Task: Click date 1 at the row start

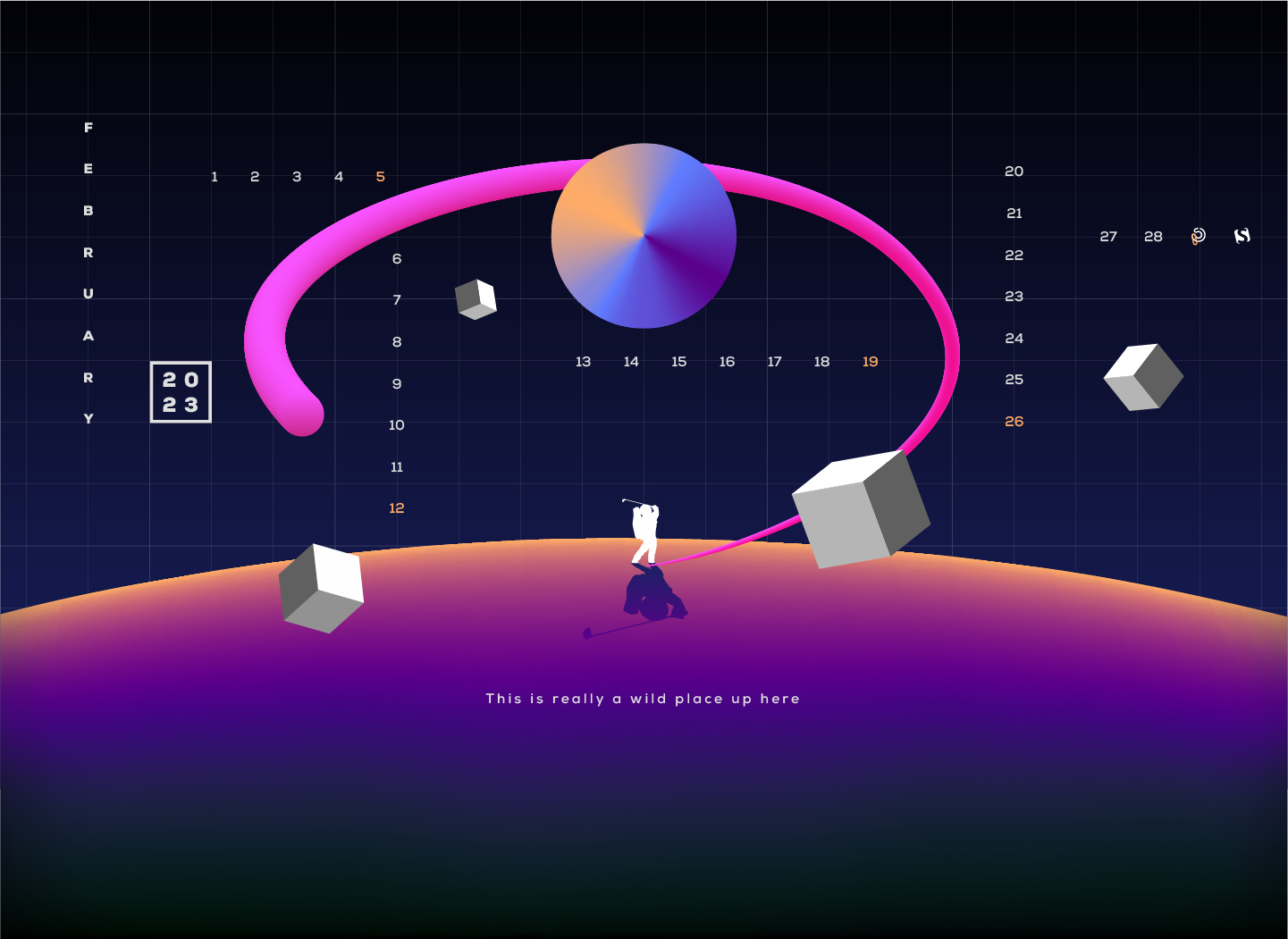Action: click(215, 177)
